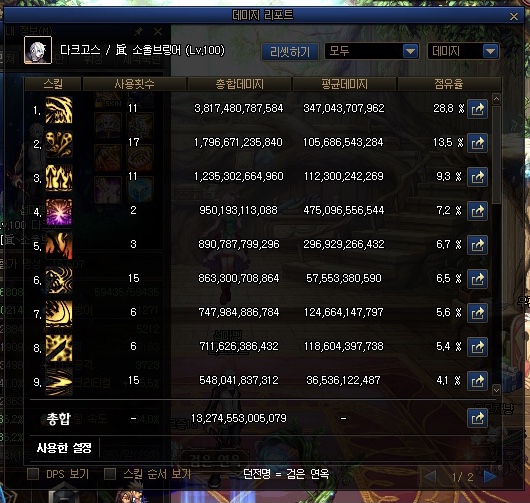Go to the next page arrow
Image resolution: width=530 pixels, height=503 pixels.
[x=490, y=476]
